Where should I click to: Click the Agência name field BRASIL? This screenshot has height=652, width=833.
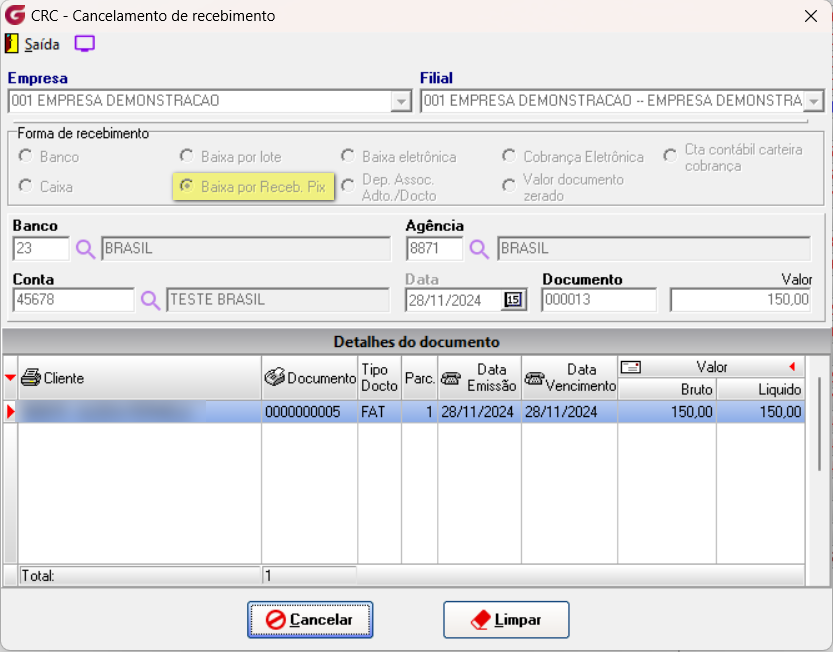[654, 249]
